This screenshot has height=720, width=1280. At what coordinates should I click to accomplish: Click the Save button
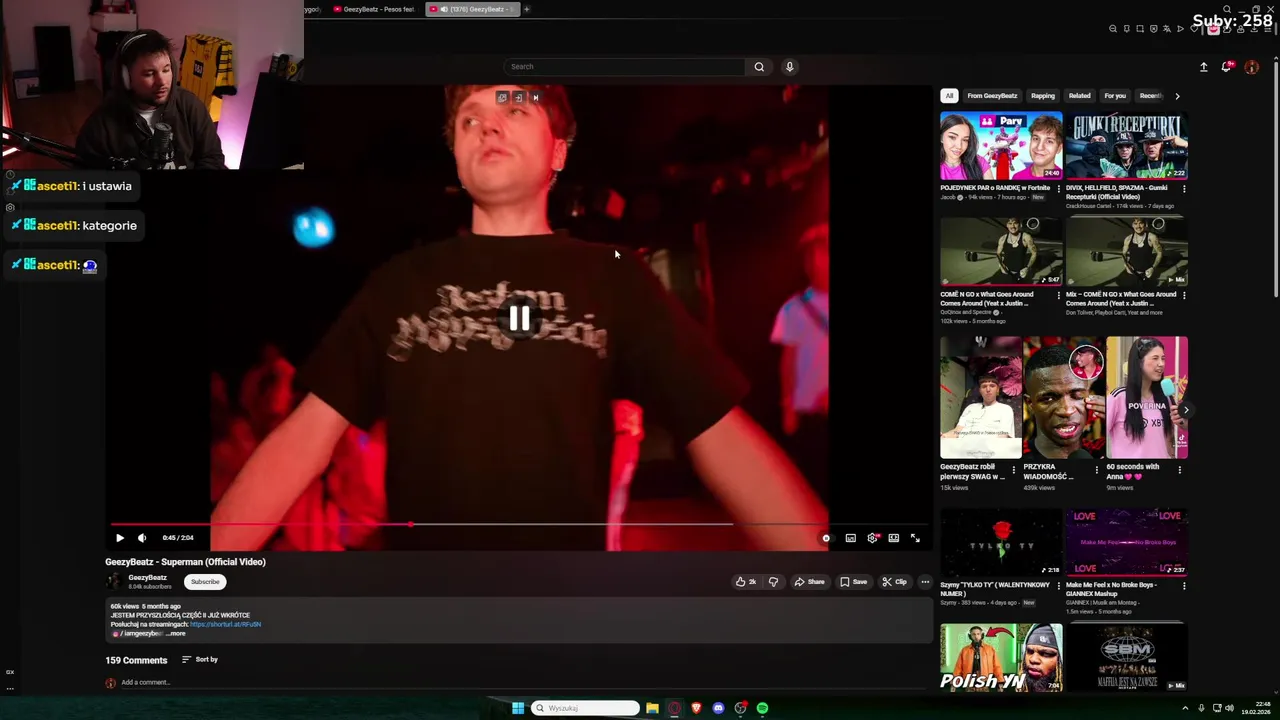click(853, 582)
